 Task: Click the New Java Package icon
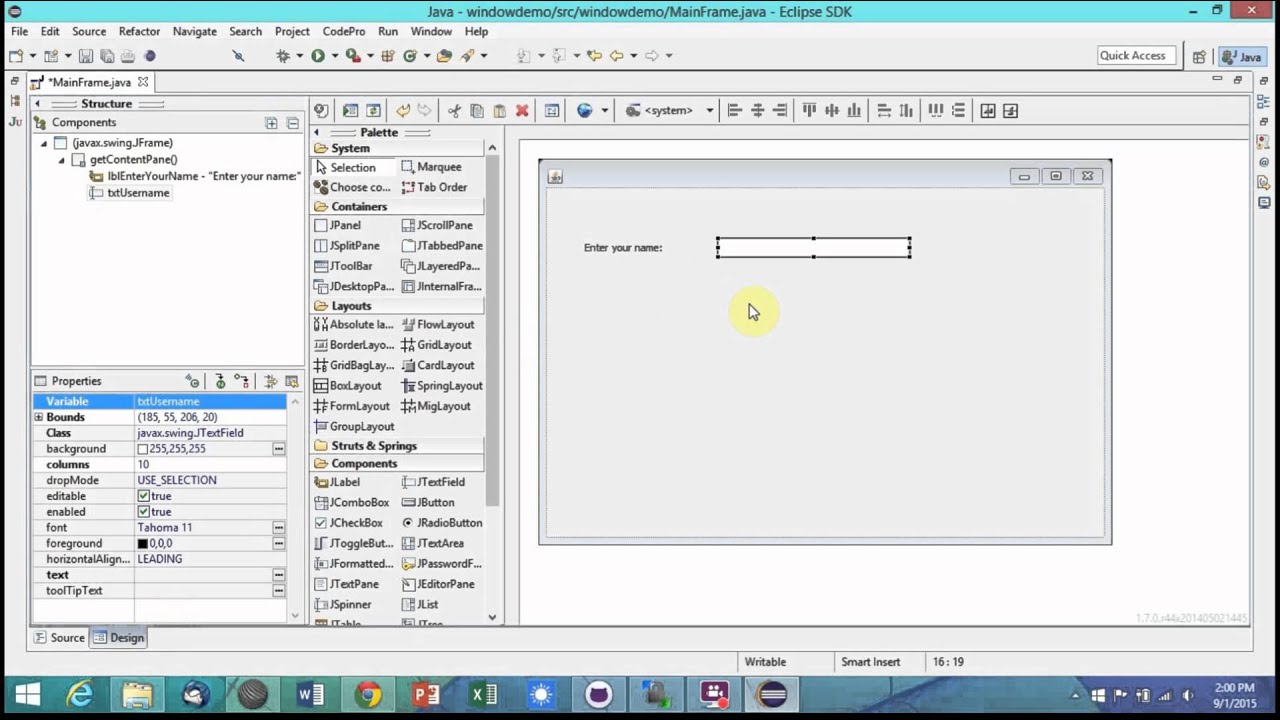click(387, 56)
